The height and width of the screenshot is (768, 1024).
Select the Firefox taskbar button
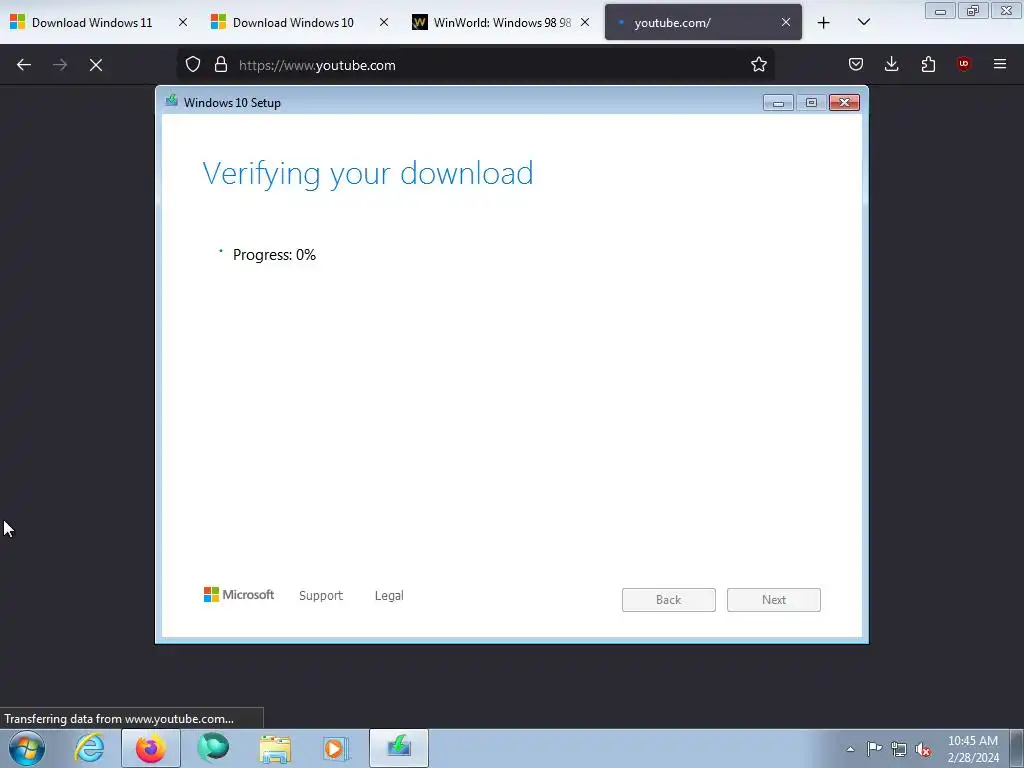[x=151, y=748]
